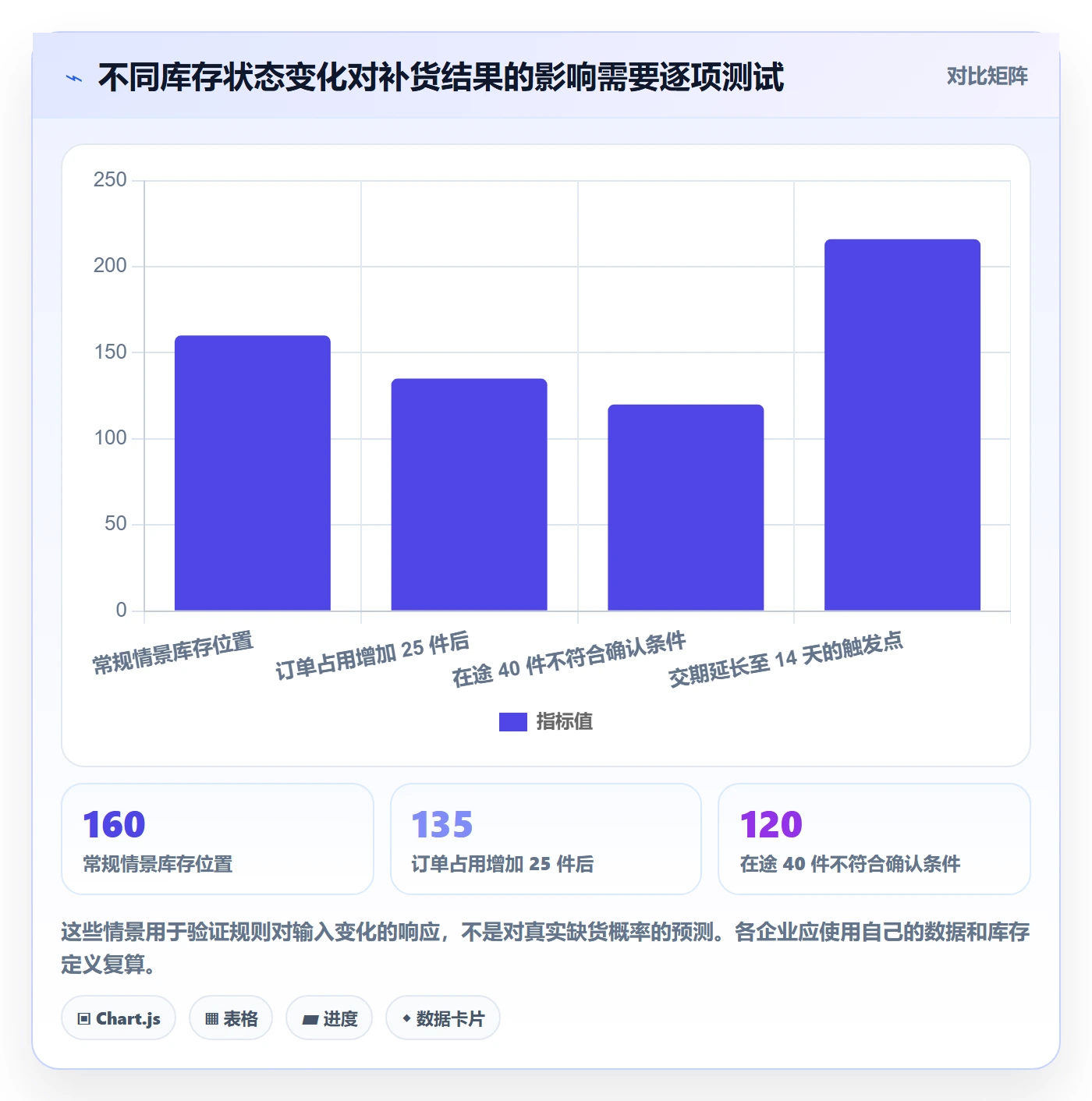Select the bar for 交期延长至 14 天的触发点

pyautogui.click(x=902, y=425)
